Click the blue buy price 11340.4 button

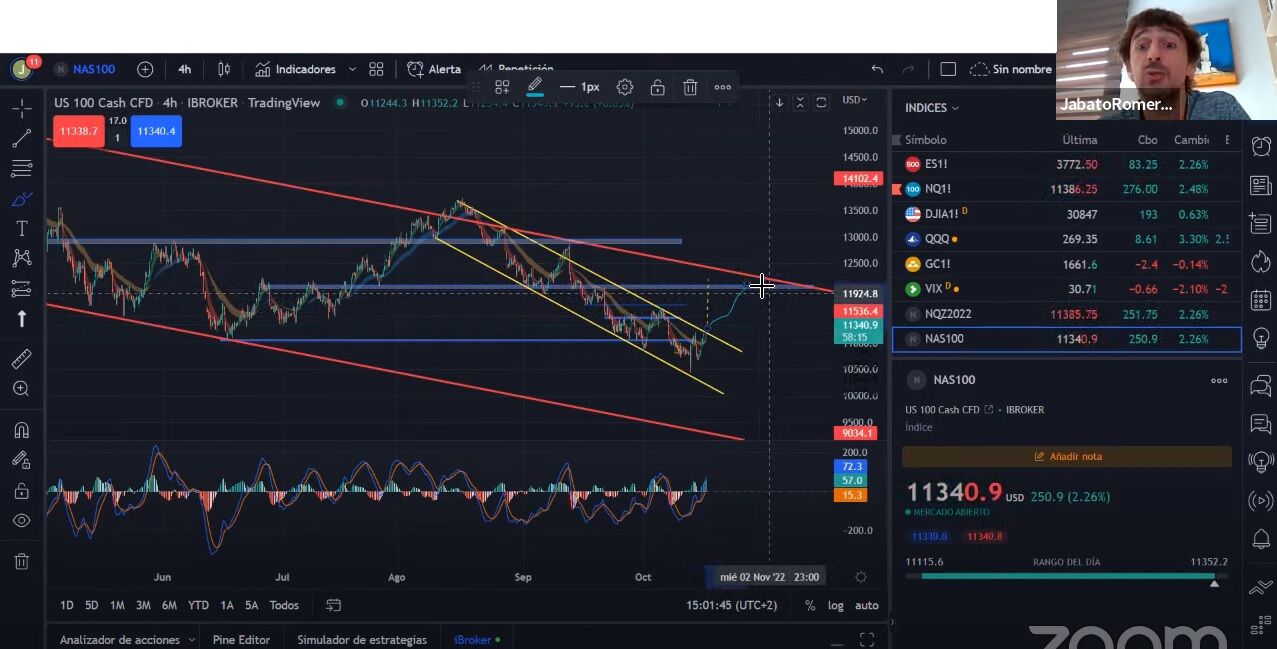point(156,131)
